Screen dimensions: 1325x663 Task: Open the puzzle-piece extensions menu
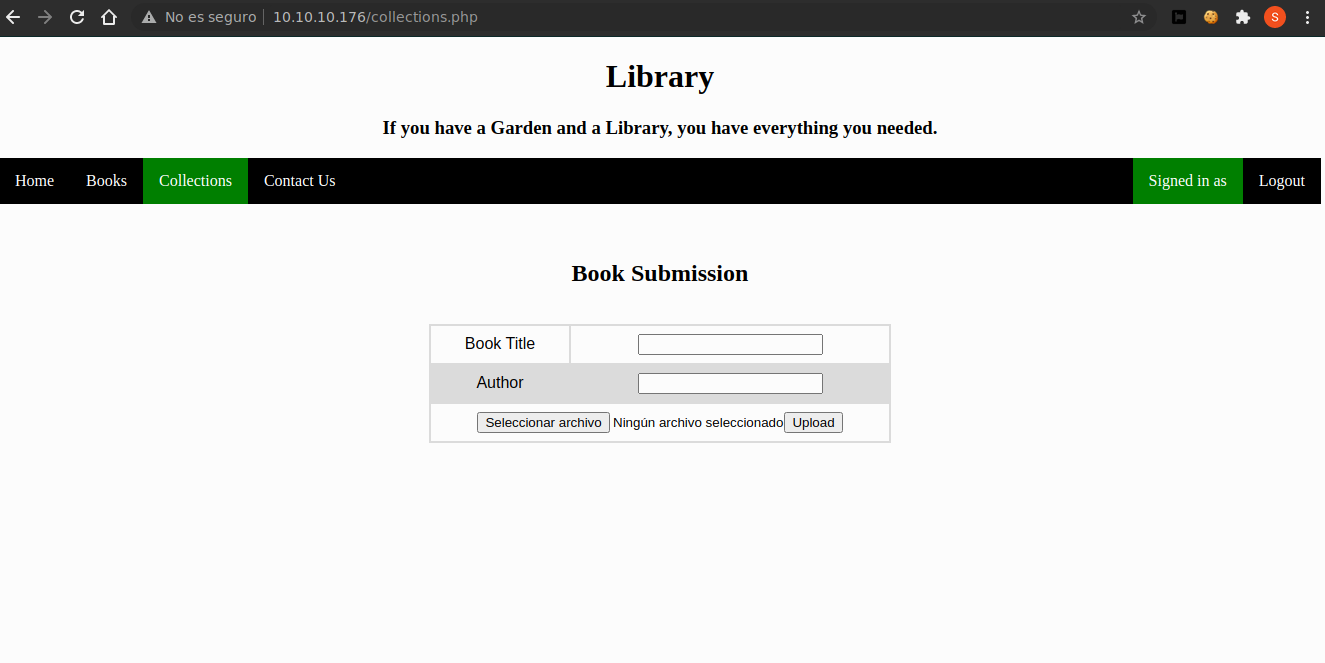(x=1243, y=17)
